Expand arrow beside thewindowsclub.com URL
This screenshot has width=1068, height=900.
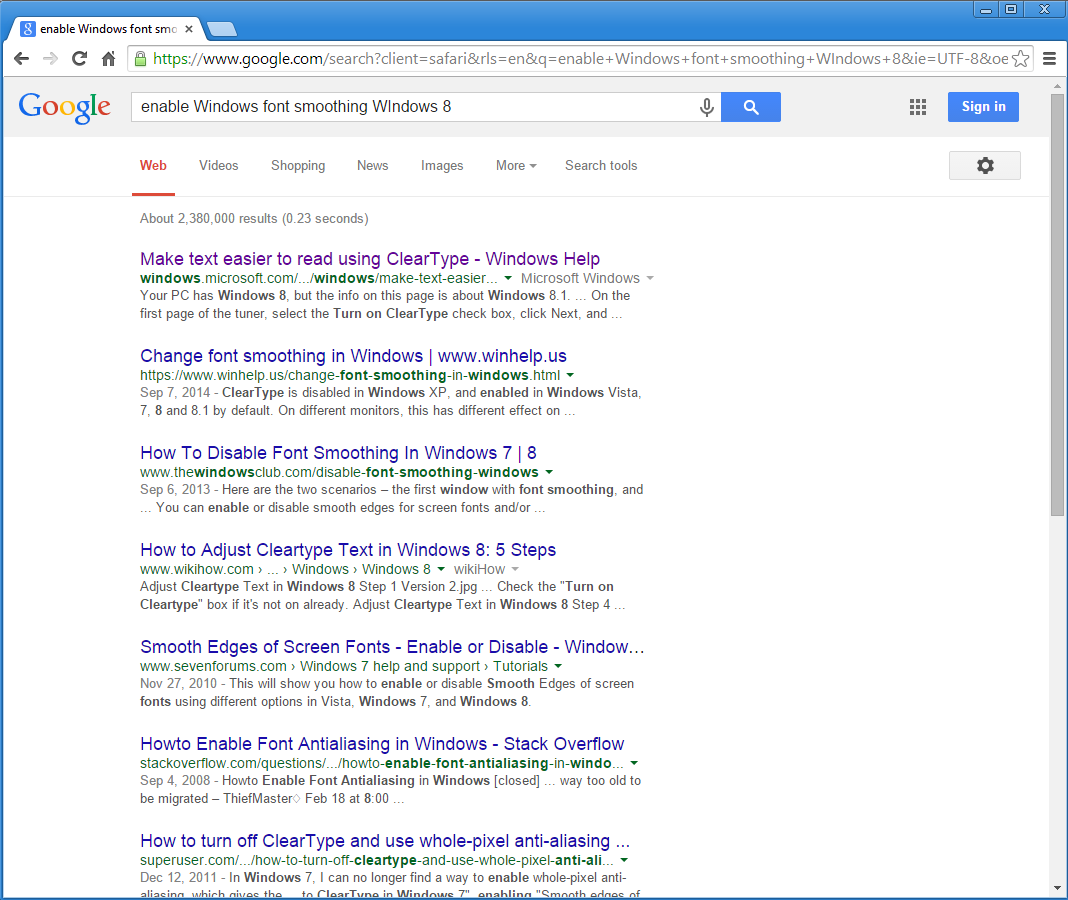point(550,471)
